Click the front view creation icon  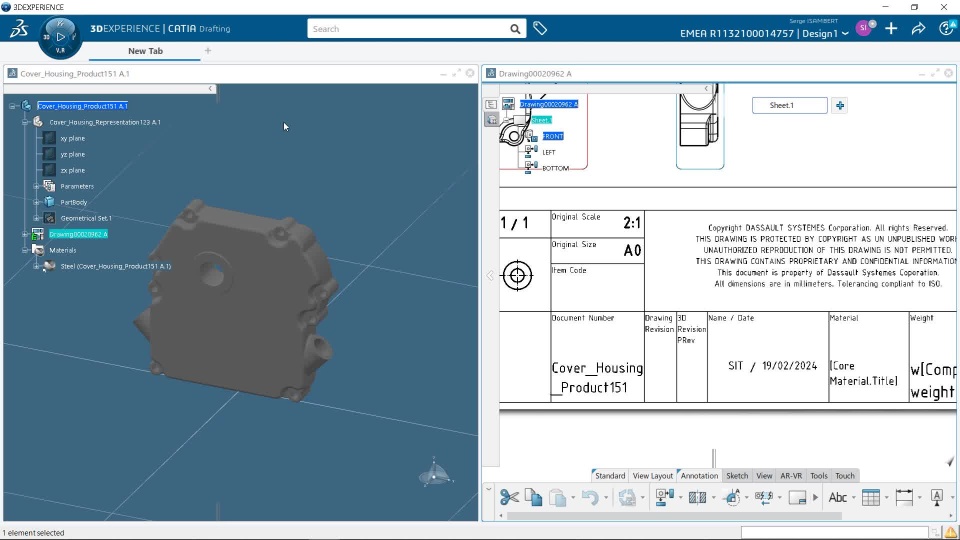(664, 497)
